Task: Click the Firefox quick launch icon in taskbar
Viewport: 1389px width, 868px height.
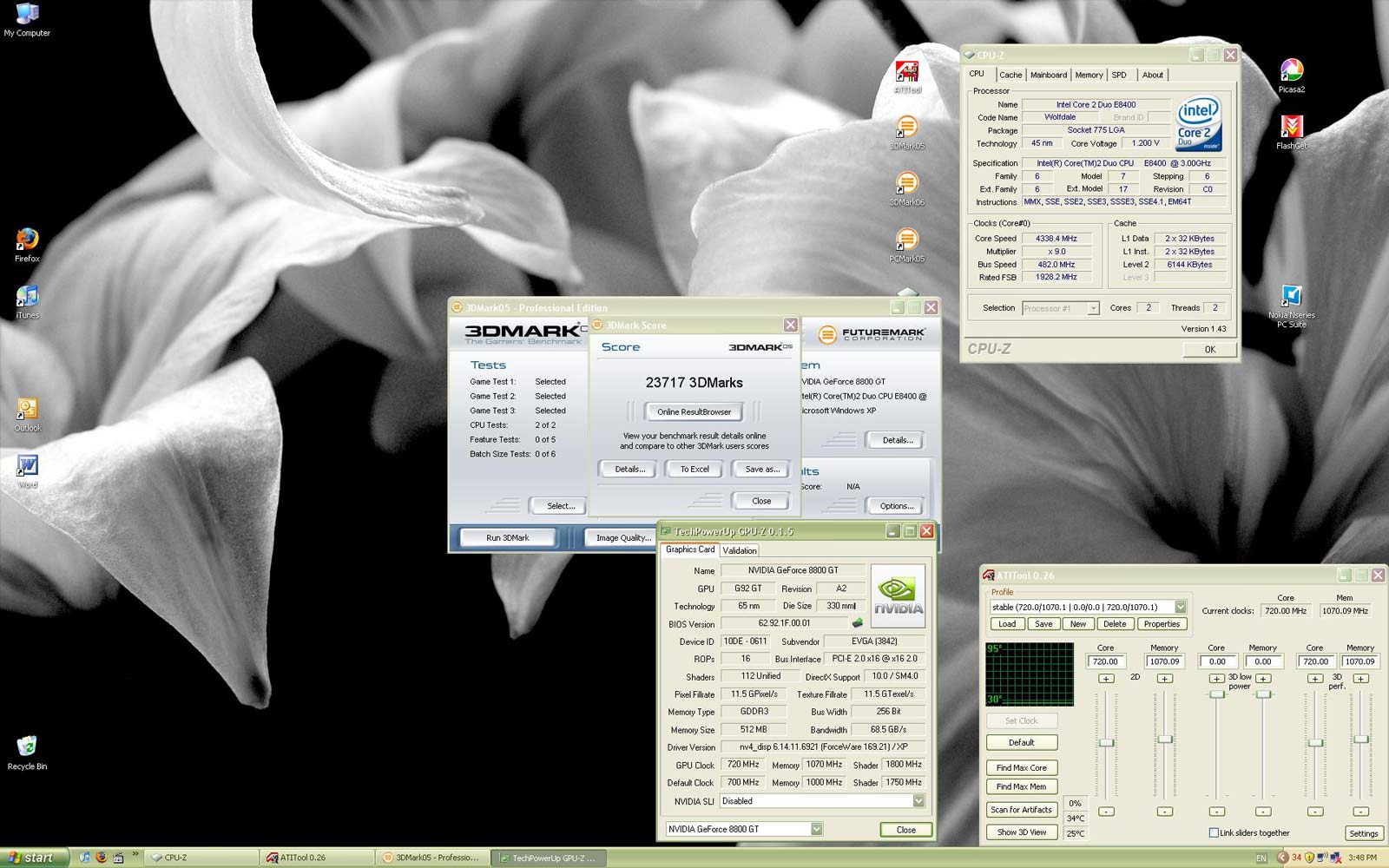Action: point(102,858)
